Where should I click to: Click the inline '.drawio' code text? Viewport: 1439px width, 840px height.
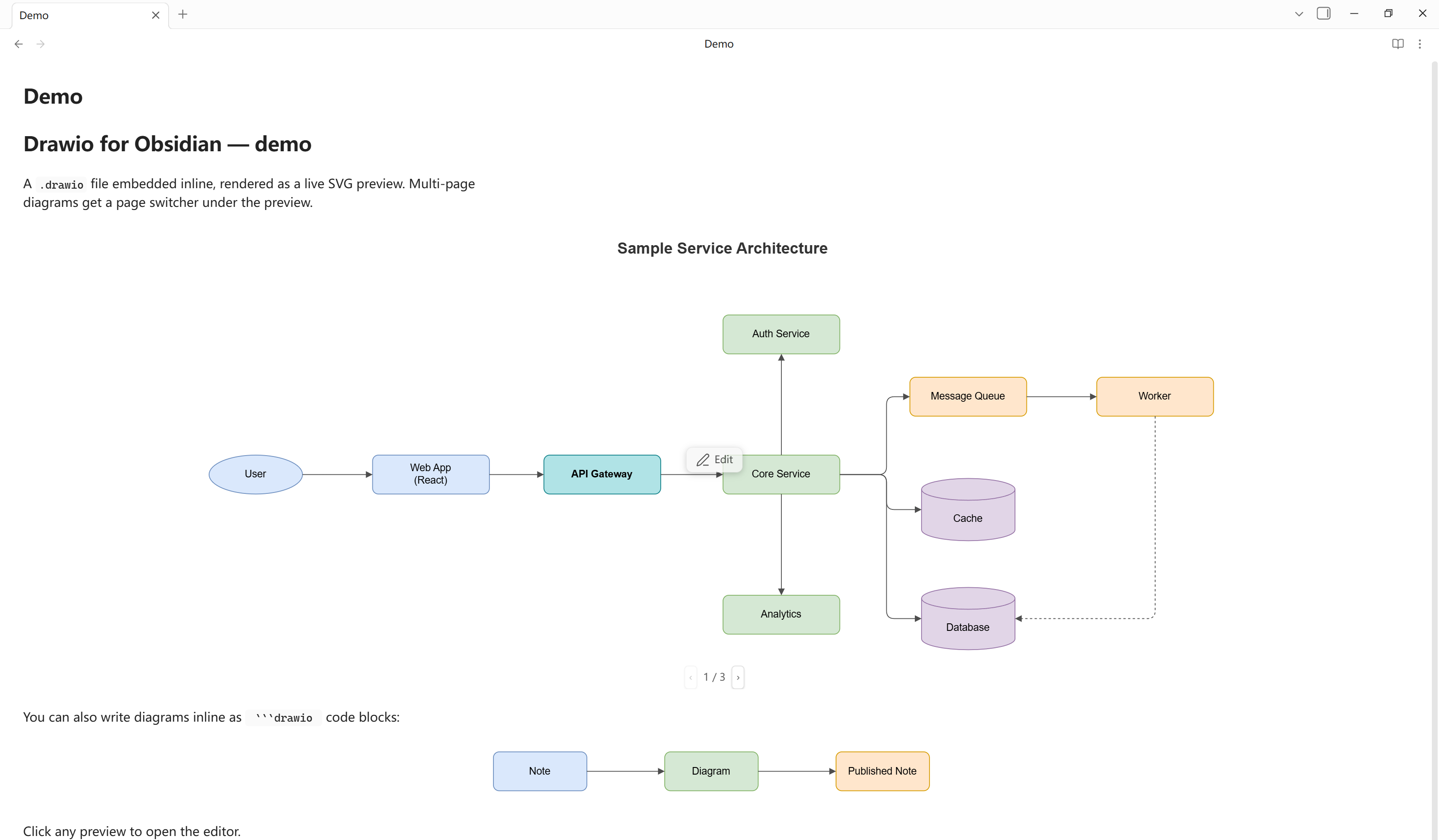(x=61, y=185)
